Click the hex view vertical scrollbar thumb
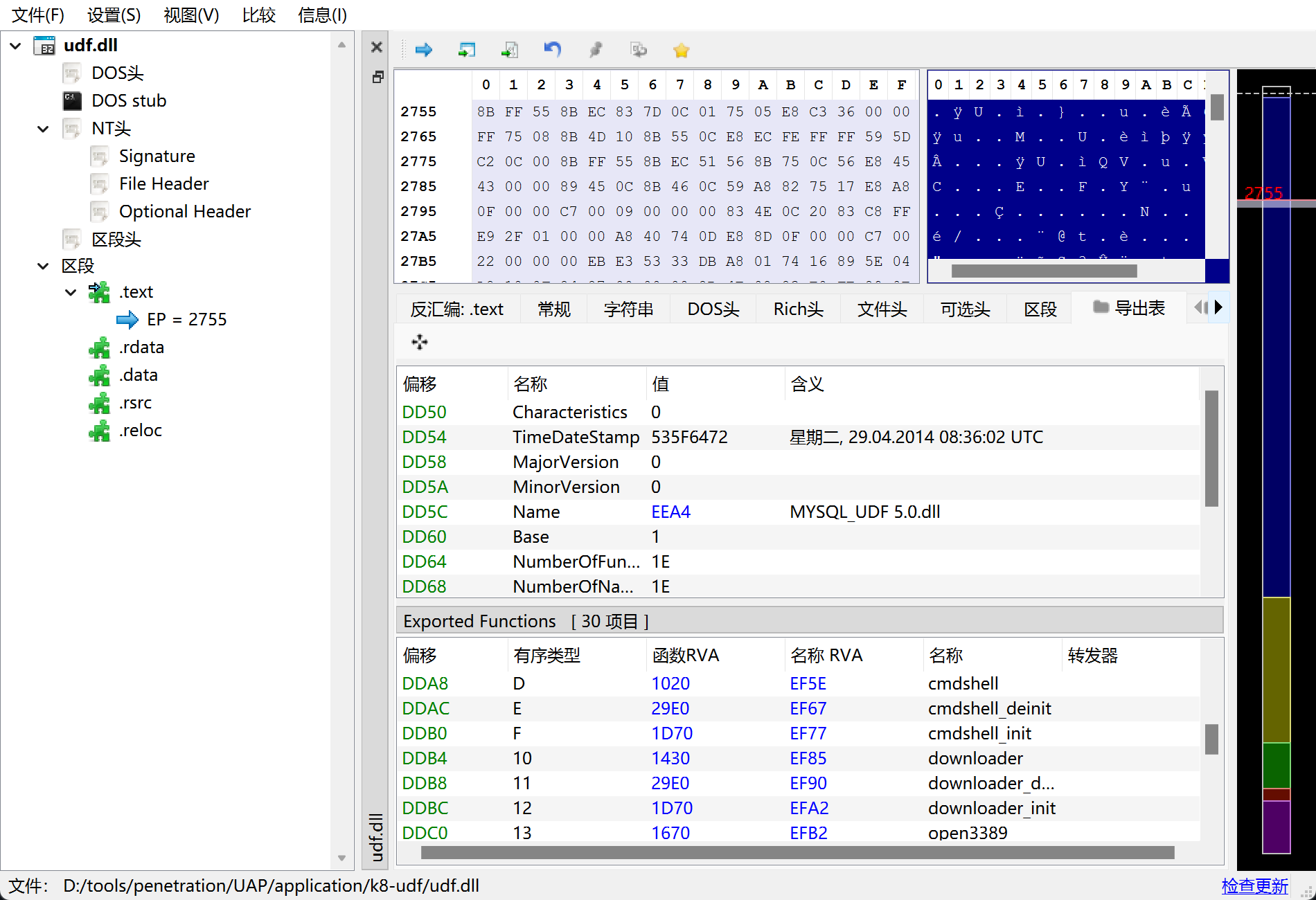Screen dimensions: 1316x900 coord(1217,107)
